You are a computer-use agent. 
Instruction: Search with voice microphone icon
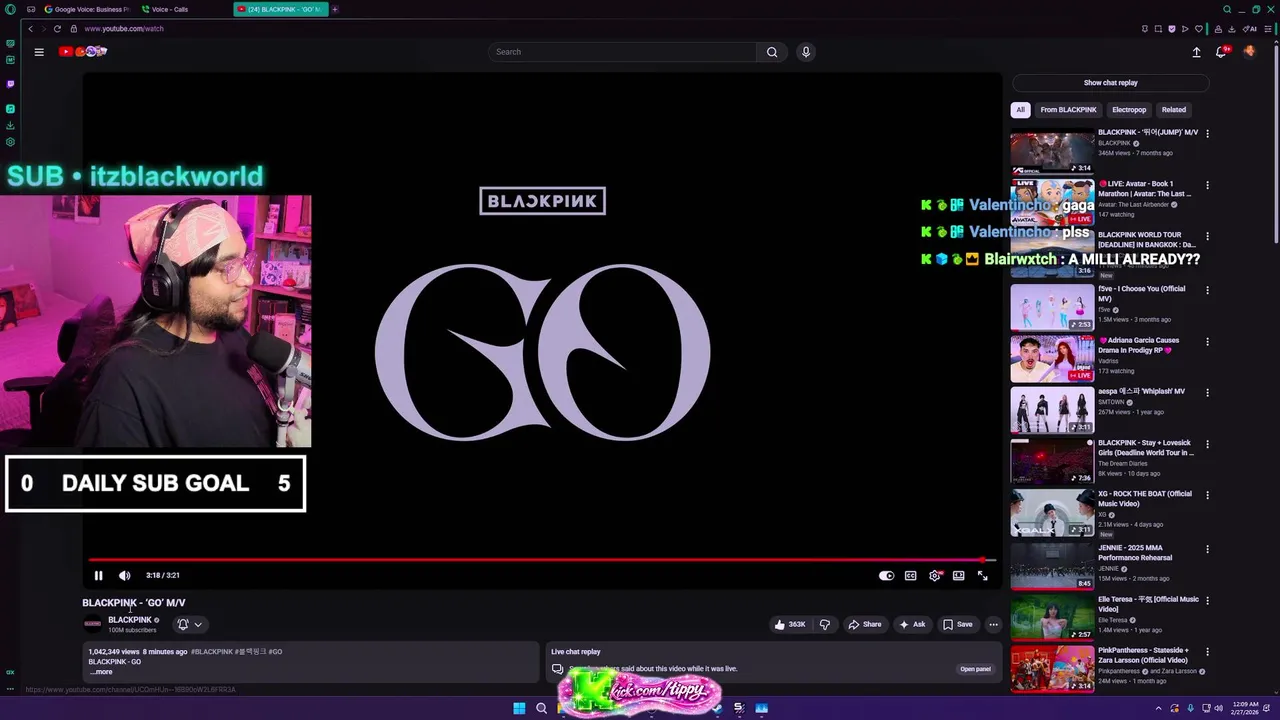pyautogui.click(x=805, y=52)
